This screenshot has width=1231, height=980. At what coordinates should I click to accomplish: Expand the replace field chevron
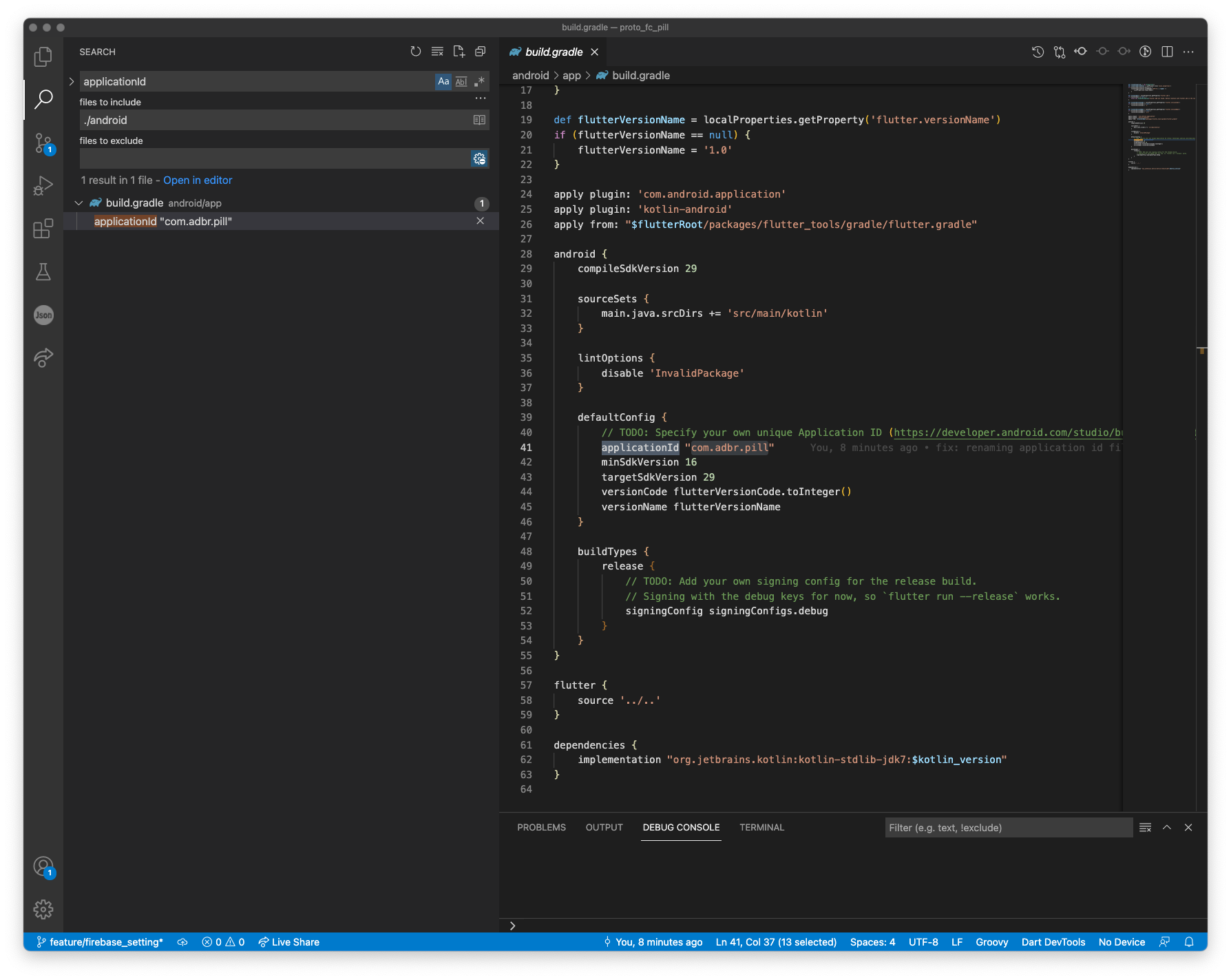(72, 81)
